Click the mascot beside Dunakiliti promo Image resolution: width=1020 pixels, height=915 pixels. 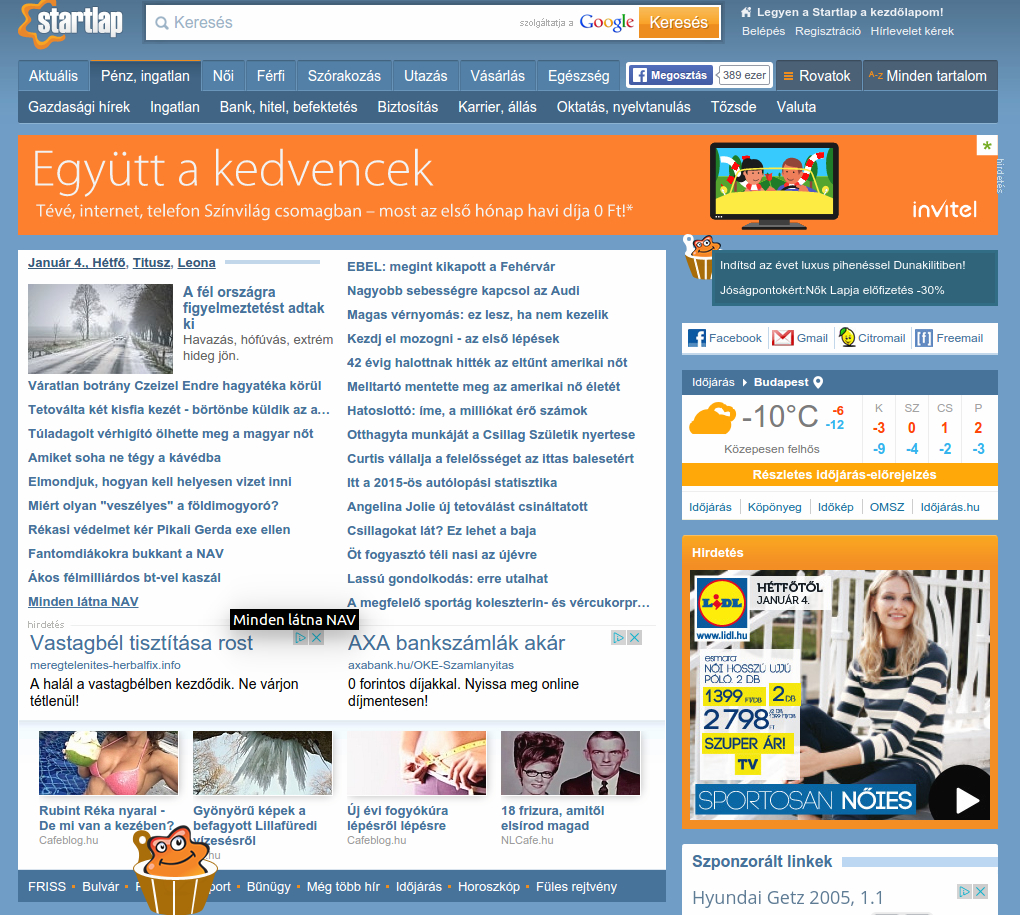point(701,258)
